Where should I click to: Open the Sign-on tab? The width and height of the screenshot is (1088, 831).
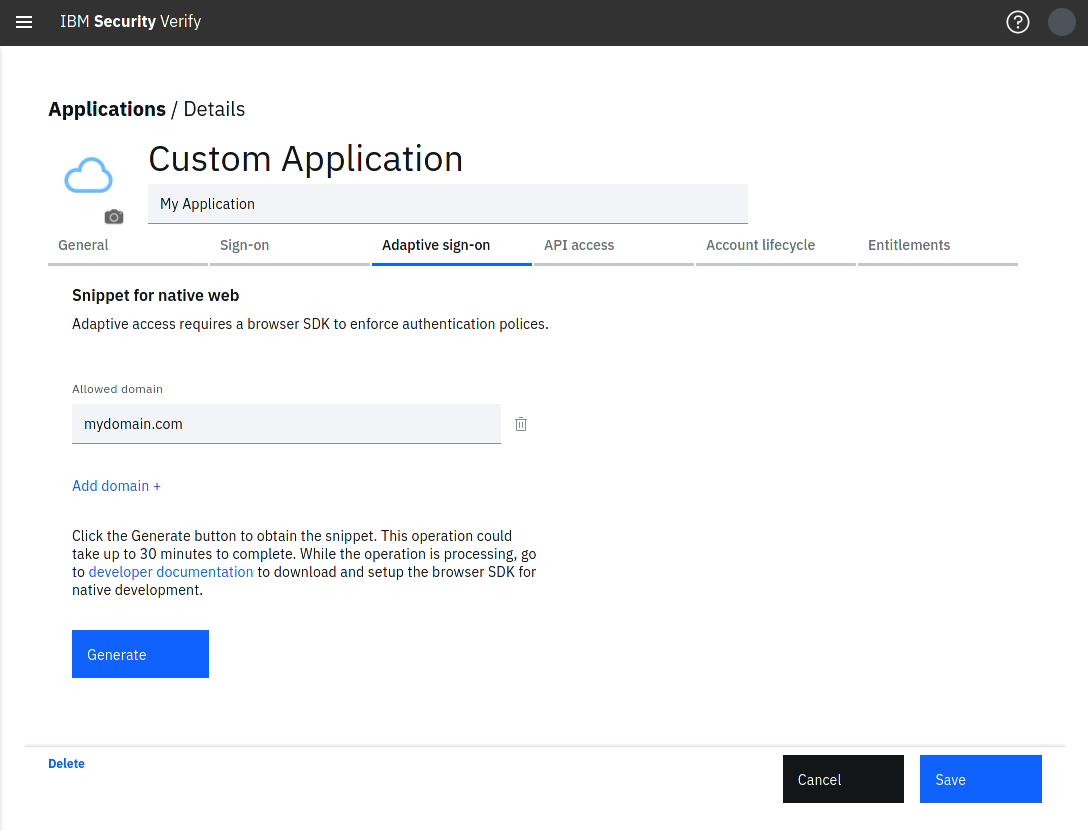point(290,246)
